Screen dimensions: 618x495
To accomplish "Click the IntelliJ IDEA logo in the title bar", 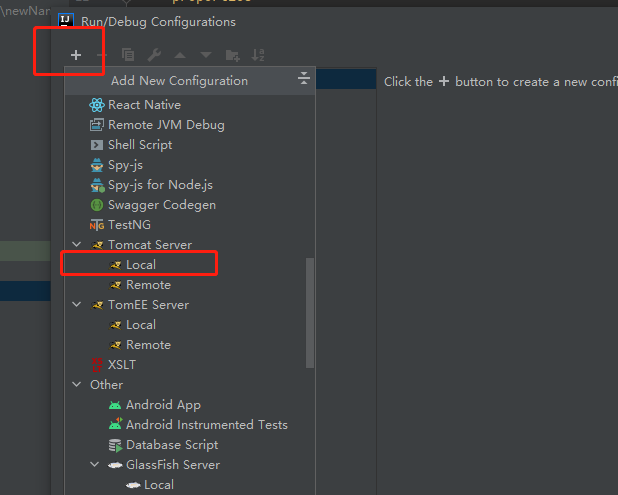I will (66, 20).
